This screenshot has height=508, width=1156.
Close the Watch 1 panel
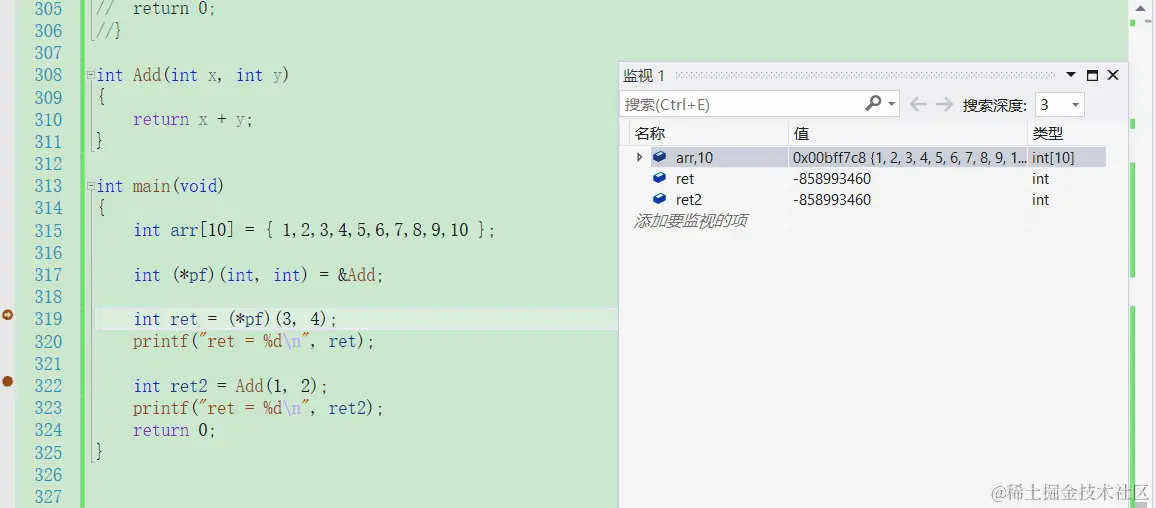point(1113,75)
